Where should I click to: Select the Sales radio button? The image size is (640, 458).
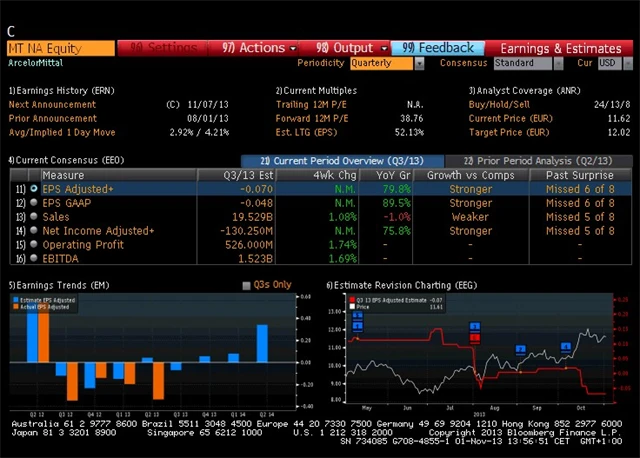(x=34, y=216)
